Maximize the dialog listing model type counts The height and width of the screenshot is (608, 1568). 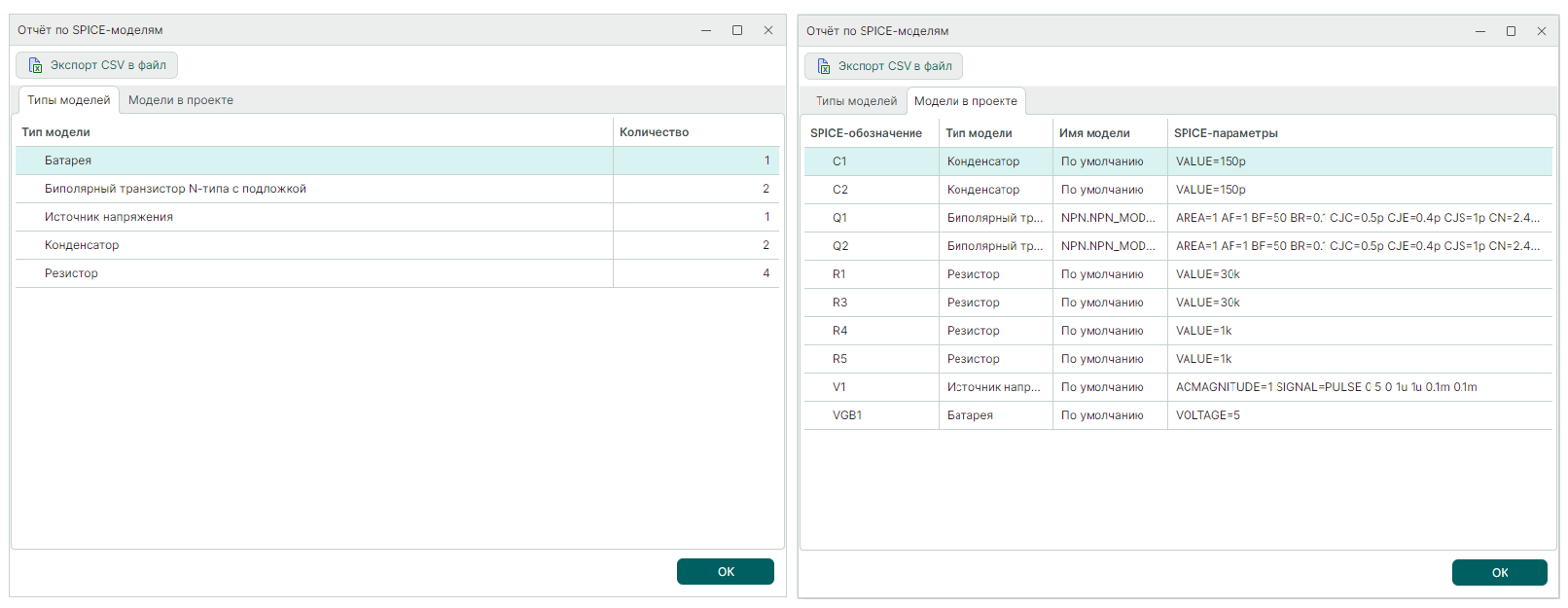[x=737, y=30]
